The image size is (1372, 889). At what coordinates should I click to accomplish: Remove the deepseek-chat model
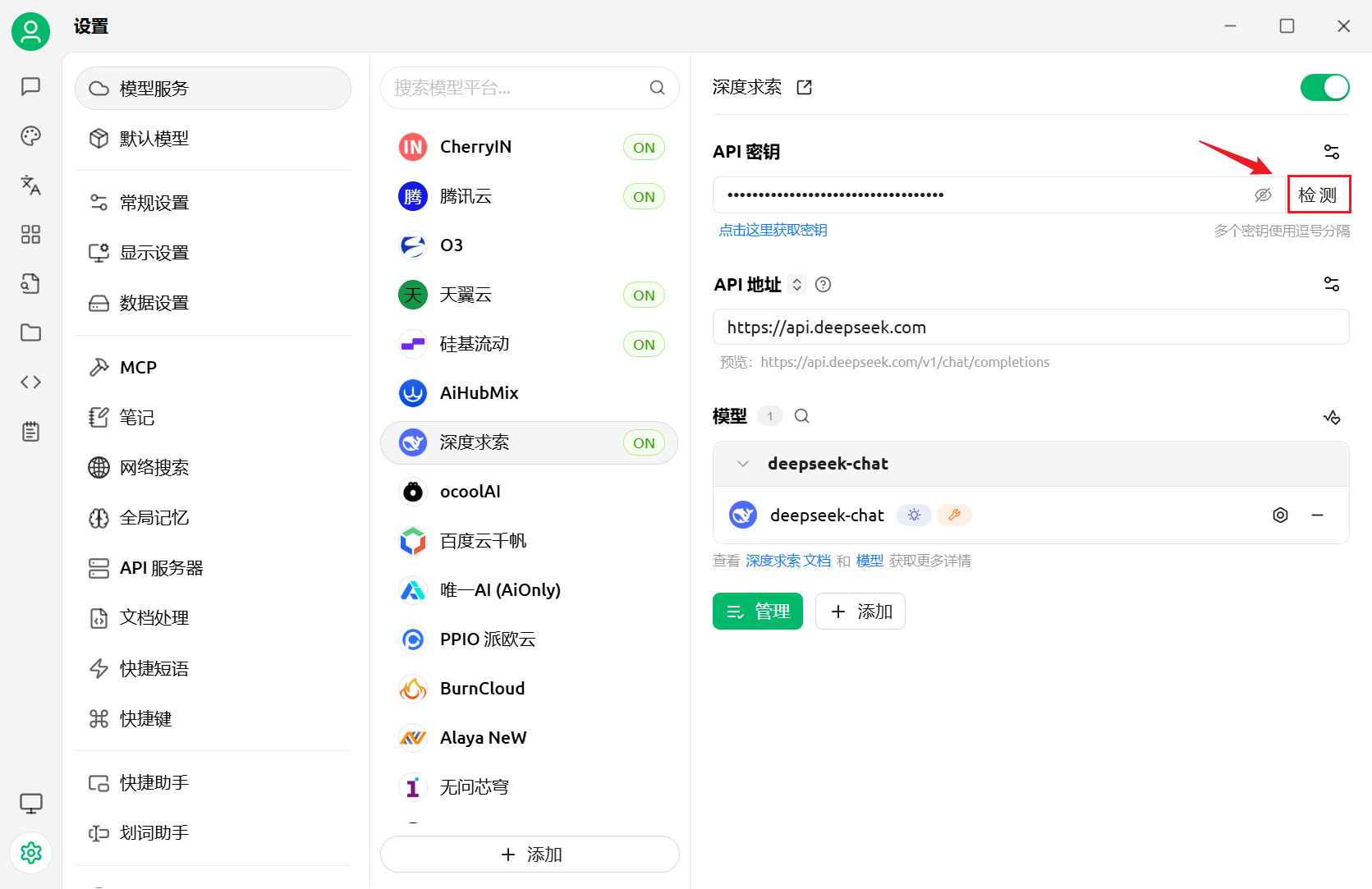pos(1318,515)
